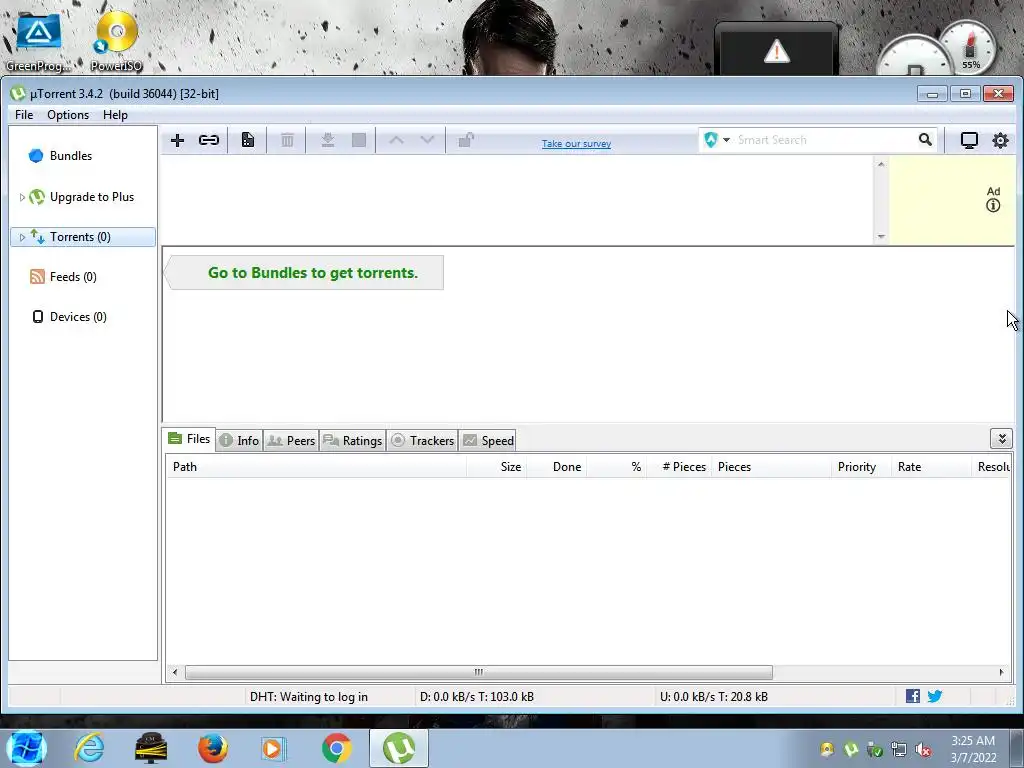
Task: Open the Facebook icon in status bar
Action: coord(913,696)
